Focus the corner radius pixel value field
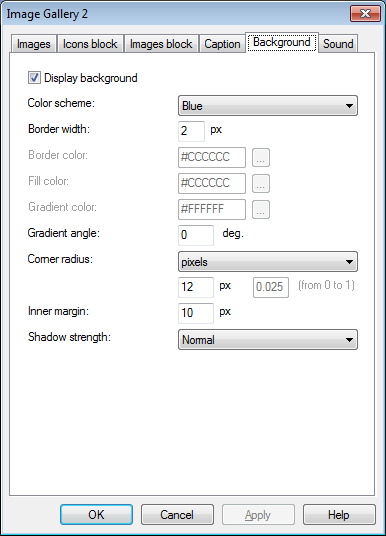 [196, 287]
